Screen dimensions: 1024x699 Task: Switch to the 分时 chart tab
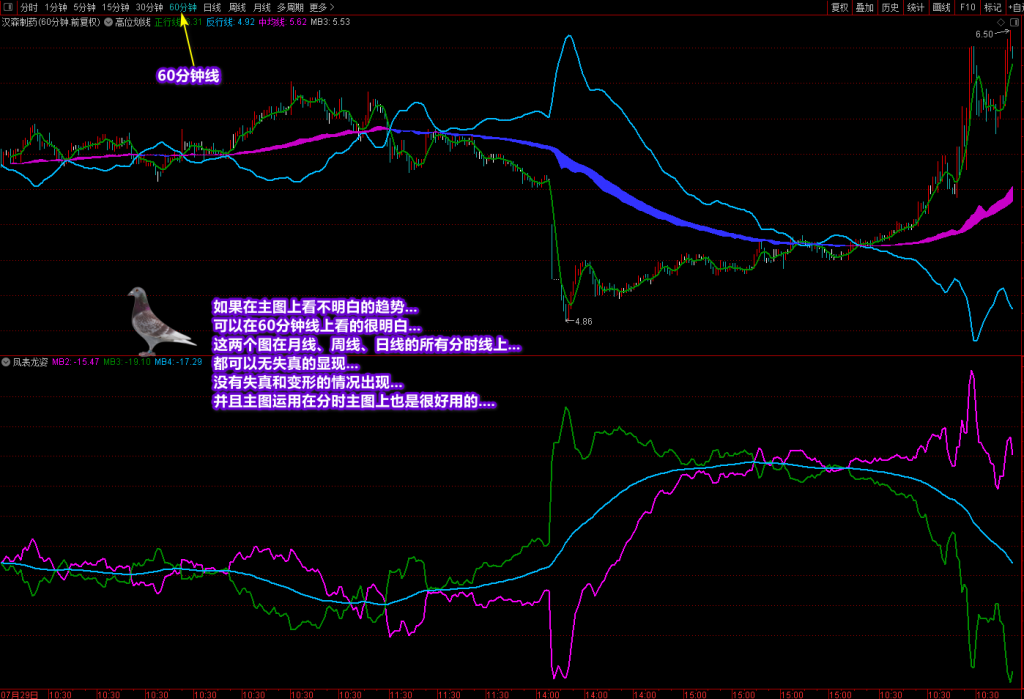[29, 7]
